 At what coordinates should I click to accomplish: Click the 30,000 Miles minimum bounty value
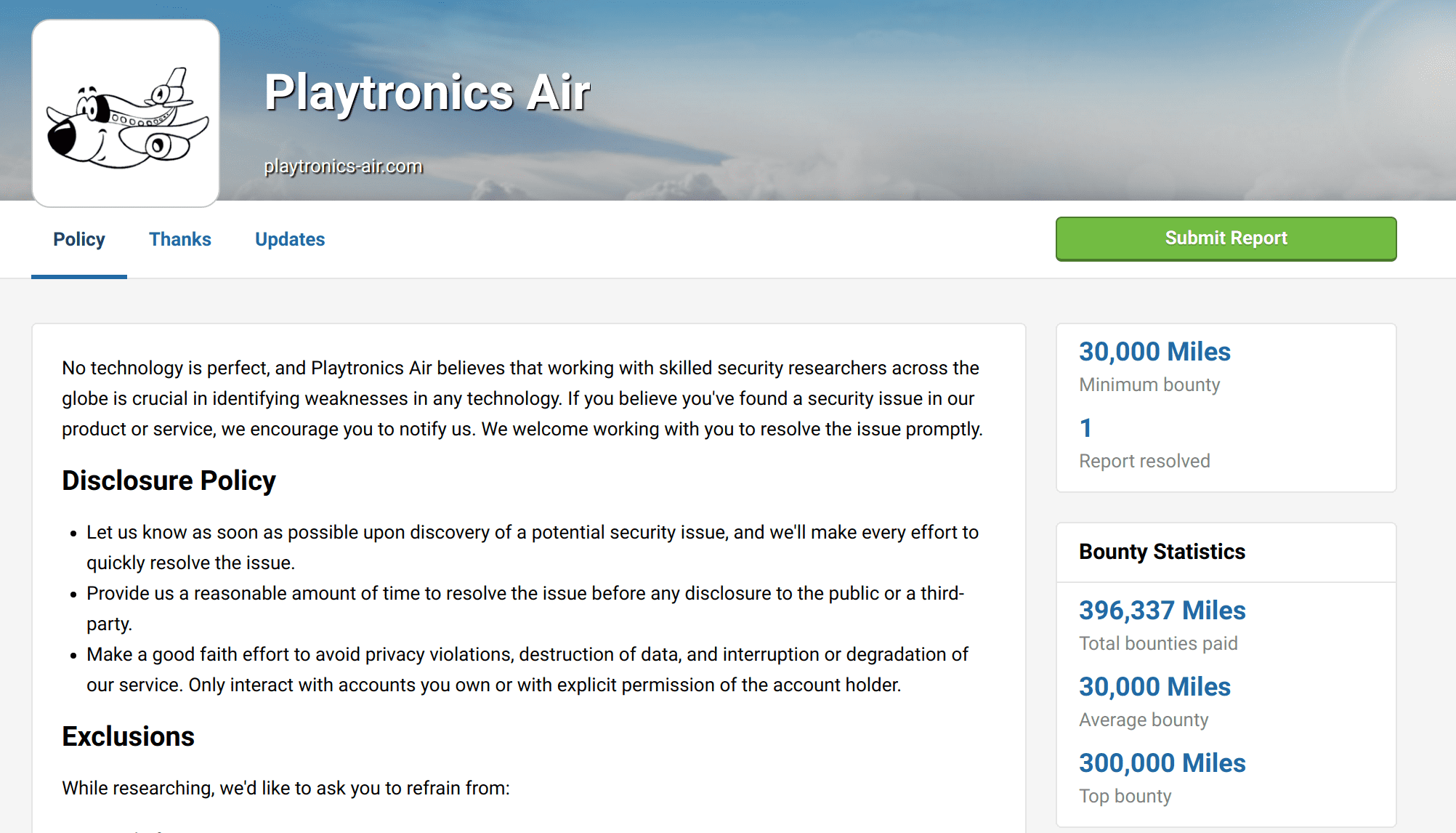[1154, 352]
